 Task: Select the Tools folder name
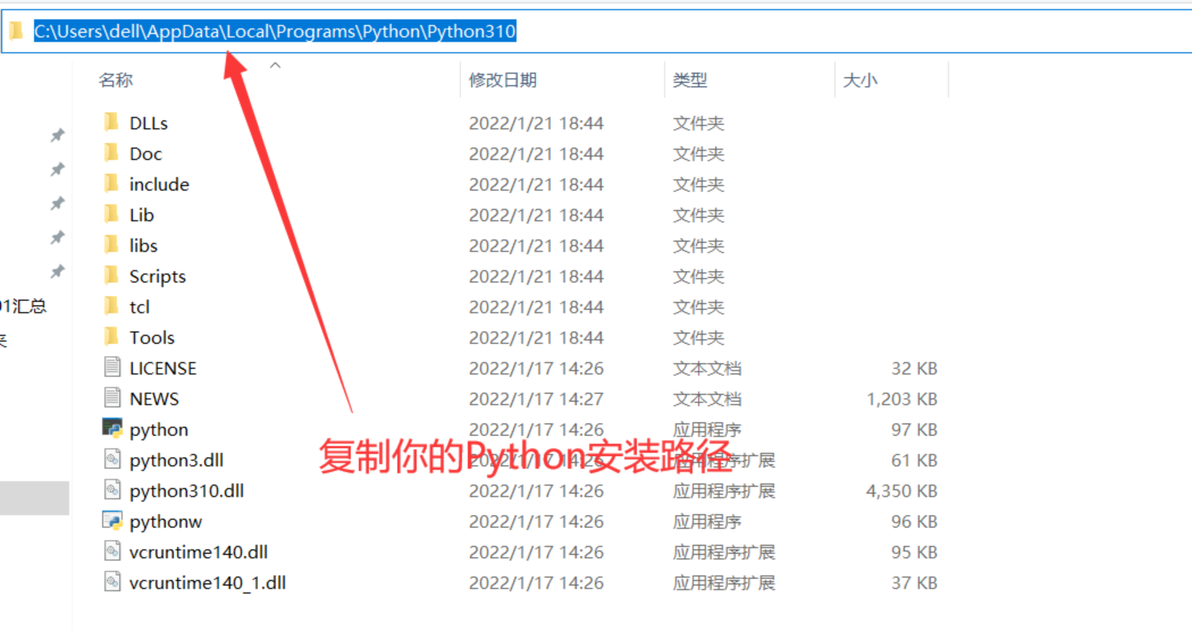click(x=151, y=338)
